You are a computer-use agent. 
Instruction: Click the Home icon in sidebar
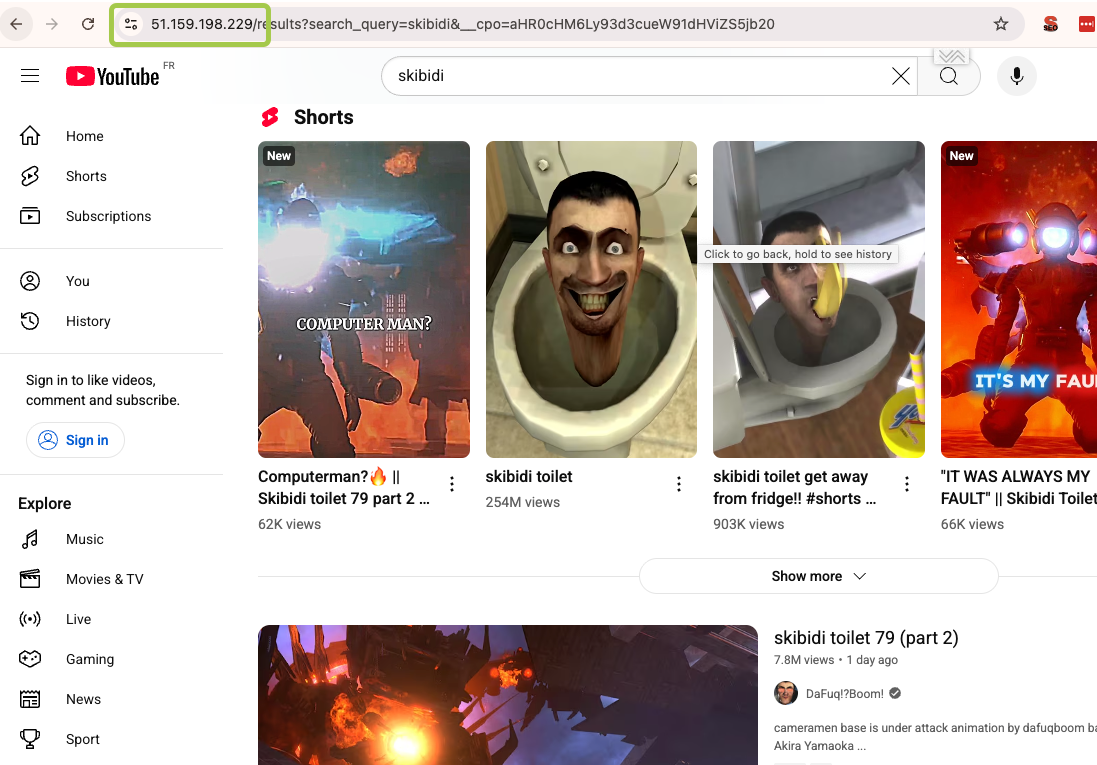tap(30, 136)
